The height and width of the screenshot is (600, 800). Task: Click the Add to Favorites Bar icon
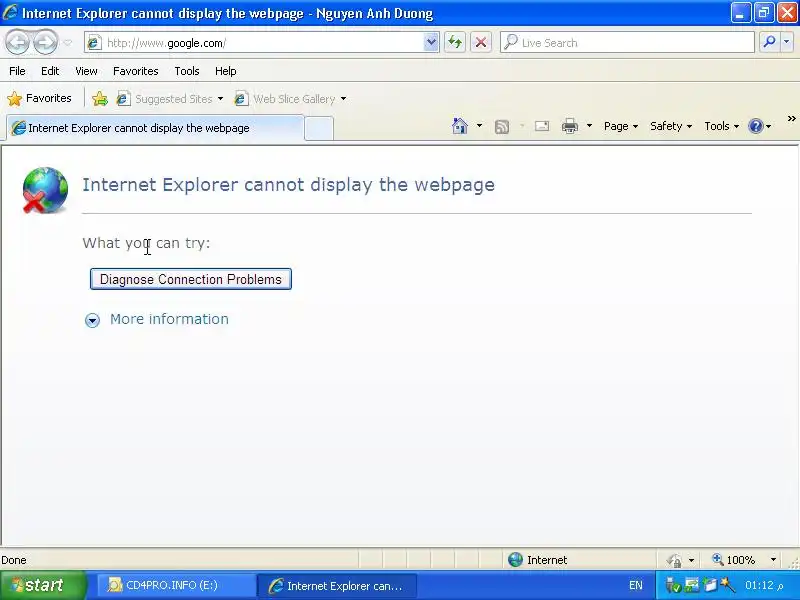point(100,98)
